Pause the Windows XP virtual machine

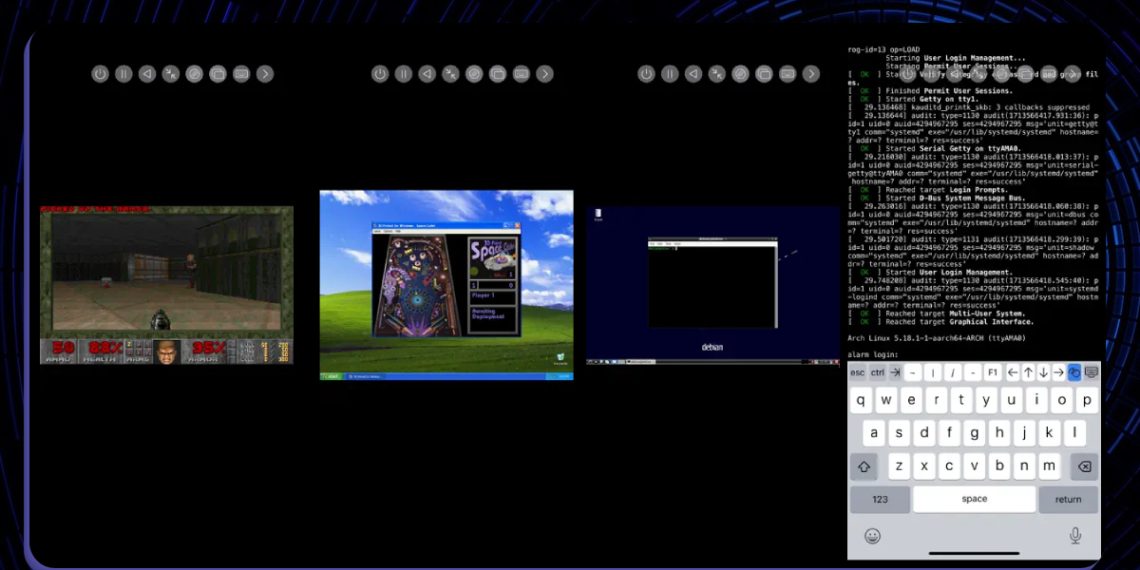(403, 74)
